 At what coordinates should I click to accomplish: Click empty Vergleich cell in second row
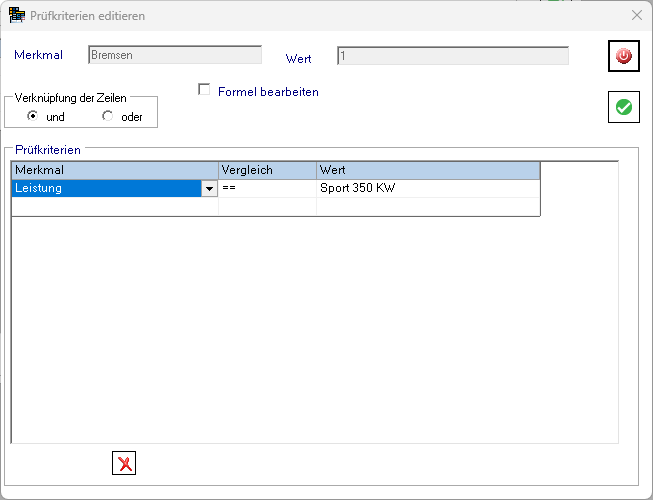[x=267, y=207]
